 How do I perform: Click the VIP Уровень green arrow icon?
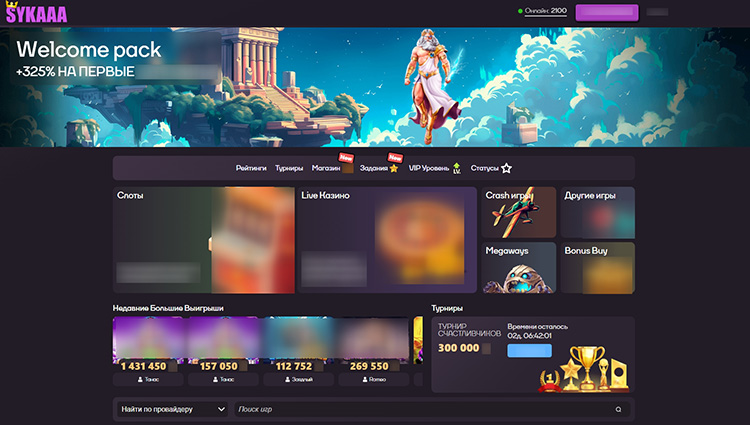[x=457, y=168]
